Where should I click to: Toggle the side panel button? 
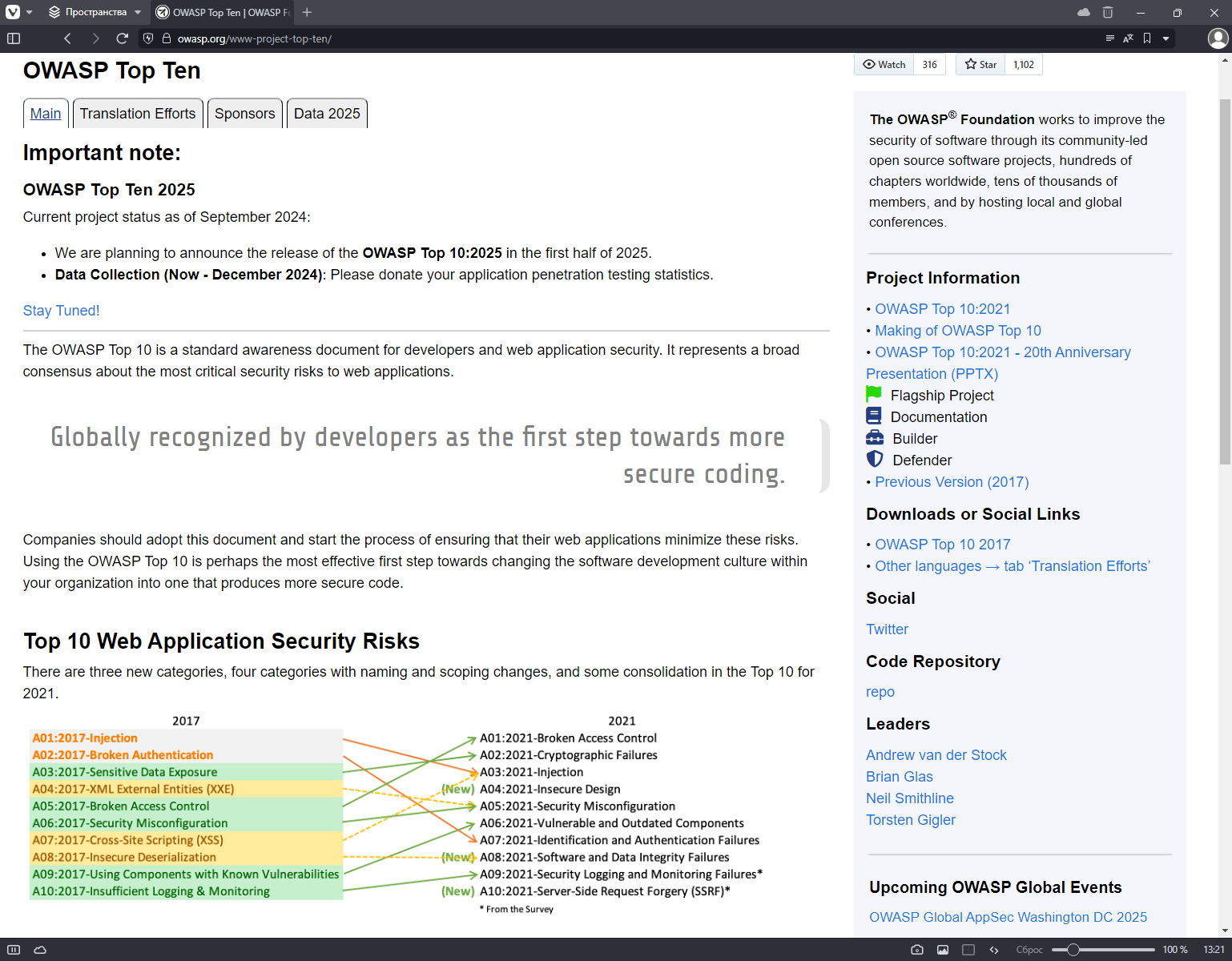(14, 38)
